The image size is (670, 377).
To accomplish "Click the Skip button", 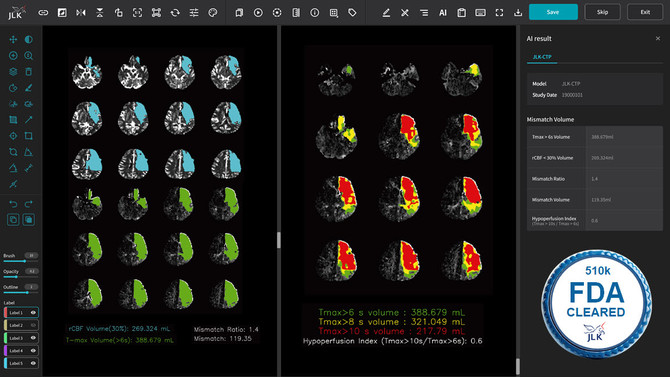I will point(602,12).
